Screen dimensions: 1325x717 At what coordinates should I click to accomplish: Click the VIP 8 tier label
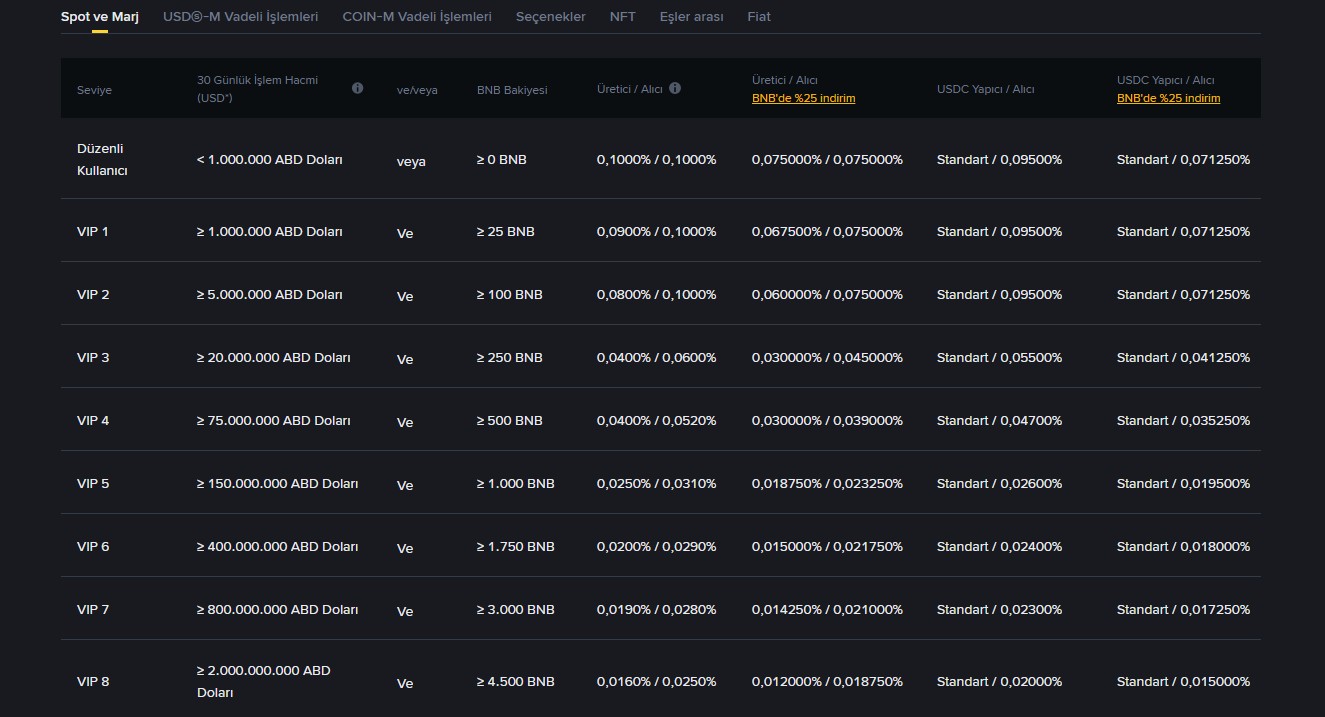click(93, 681)
